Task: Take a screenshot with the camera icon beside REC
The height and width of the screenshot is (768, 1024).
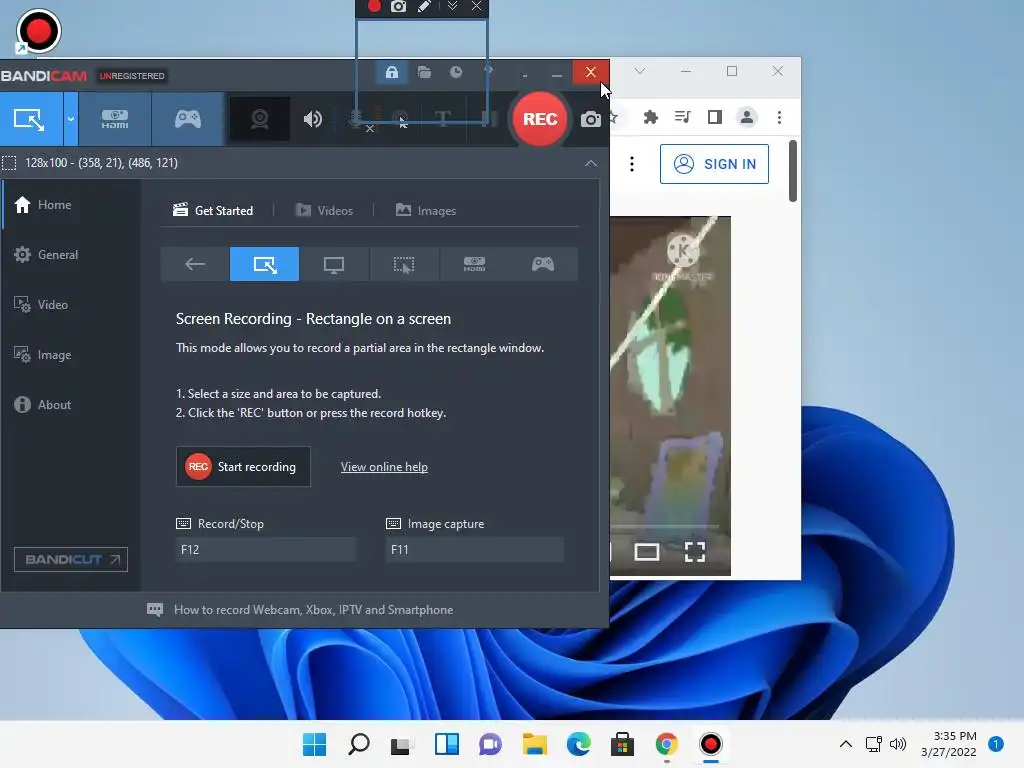Action: (590, 119)
